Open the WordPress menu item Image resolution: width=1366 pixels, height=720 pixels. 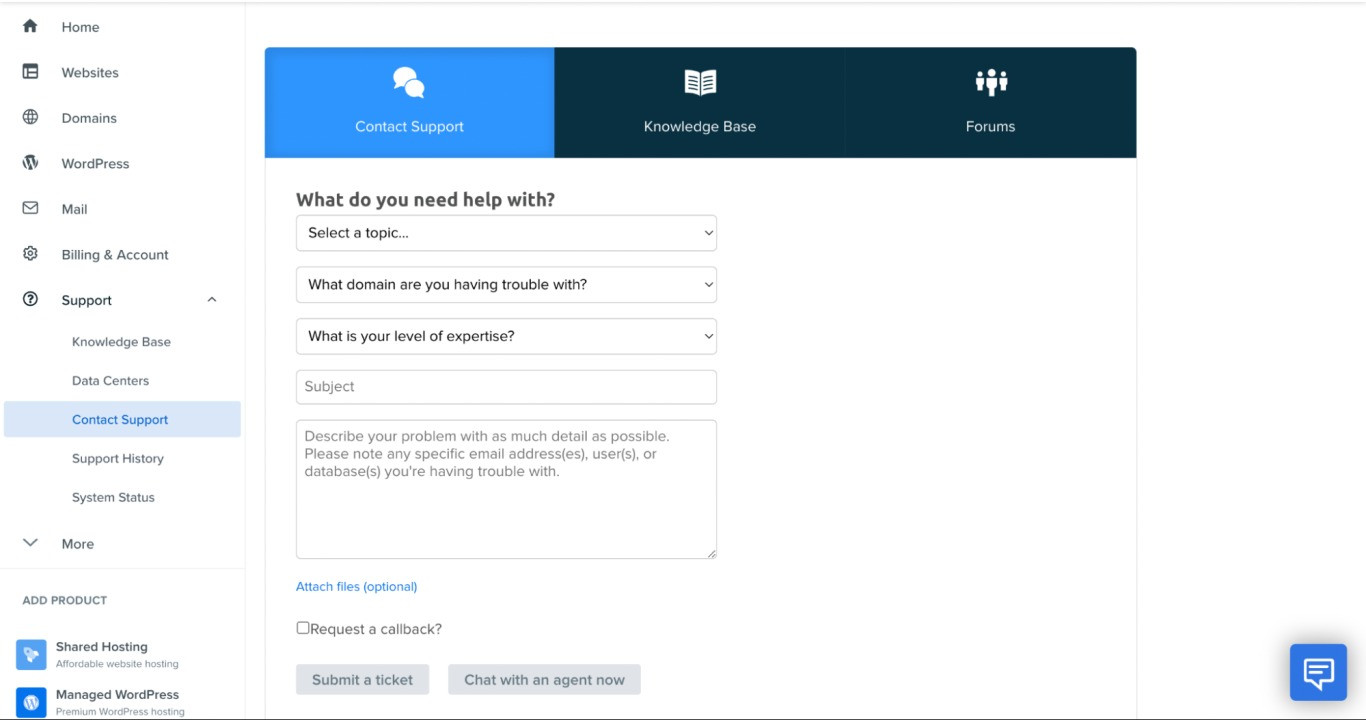pyautogui.click(x=95, y=164)
